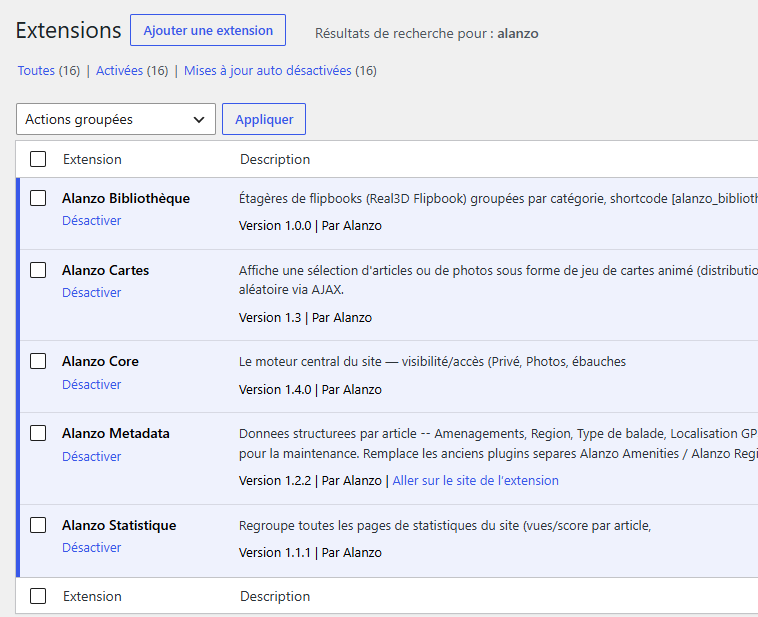Deactivate Alanzo Bibliothèque via Désactiver

pyautogui.click(x=91, y=220)
